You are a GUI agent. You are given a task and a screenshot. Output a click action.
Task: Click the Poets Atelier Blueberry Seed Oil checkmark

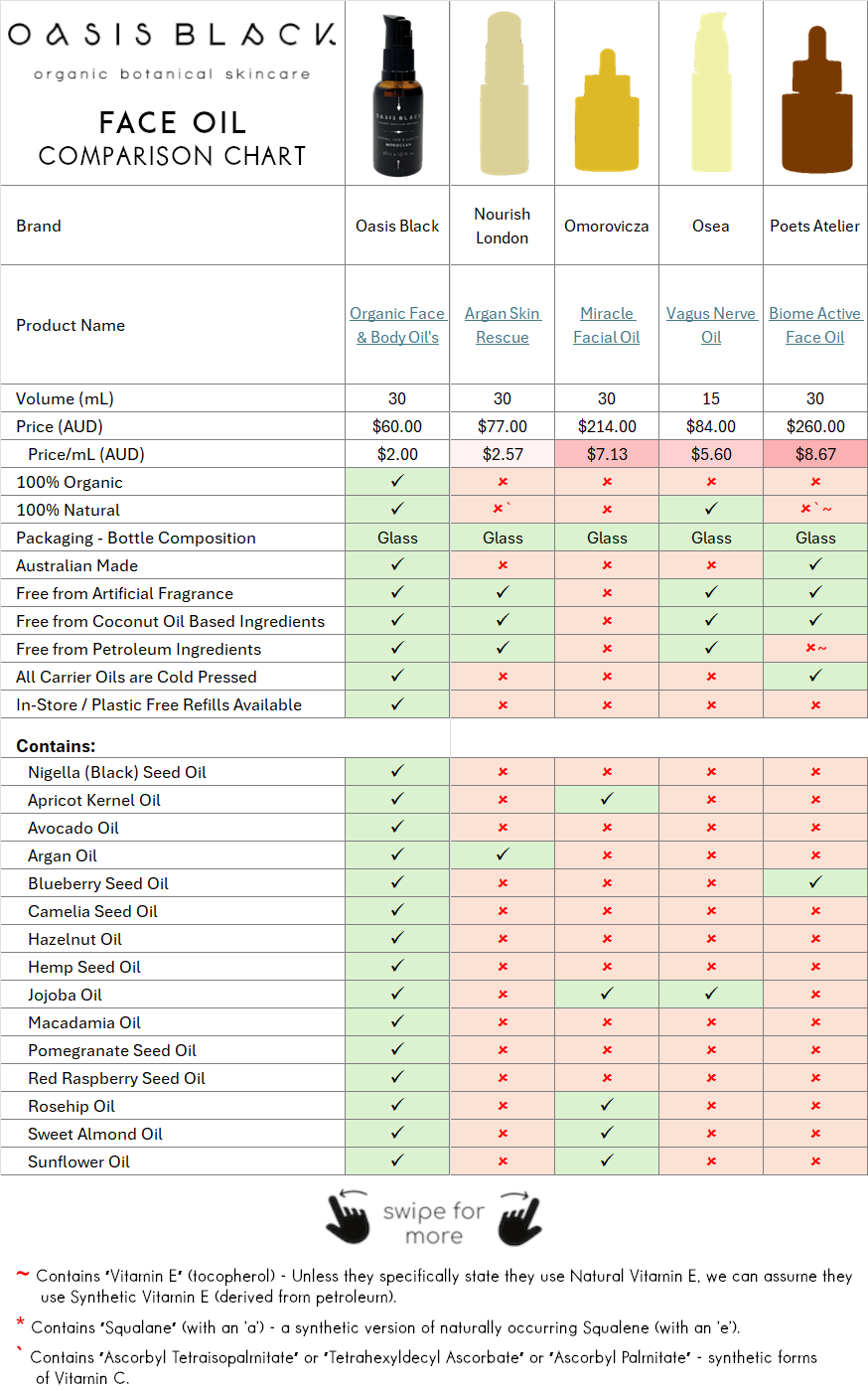click(x=815, y=882)
